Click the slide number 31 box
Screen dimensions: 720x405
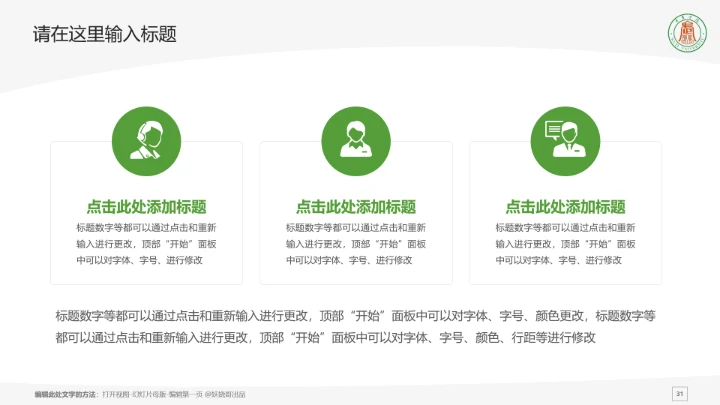(x=680, y=394)
